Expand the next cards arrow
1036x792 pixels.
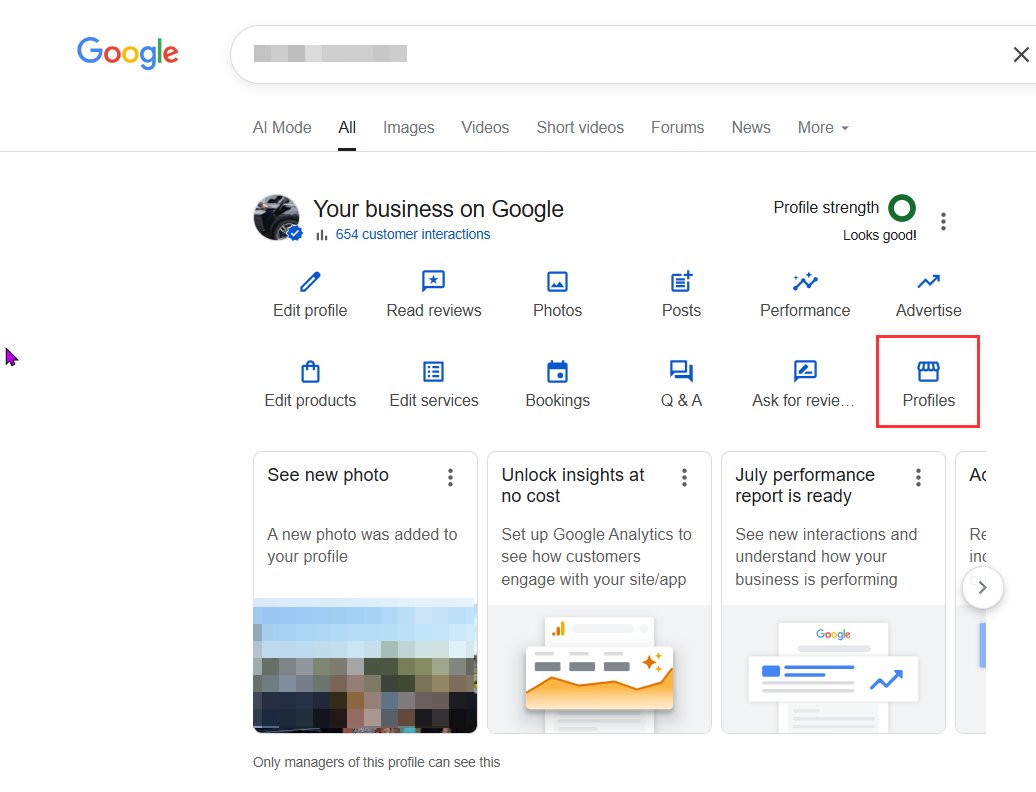coord(983,588)
